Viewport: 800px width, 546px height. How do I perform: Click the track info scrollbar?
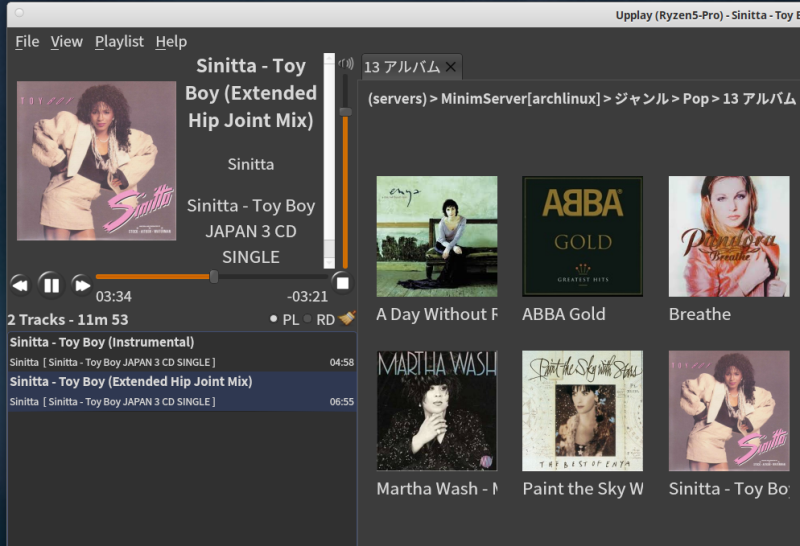pyautogui.click(x=329, y=161)
